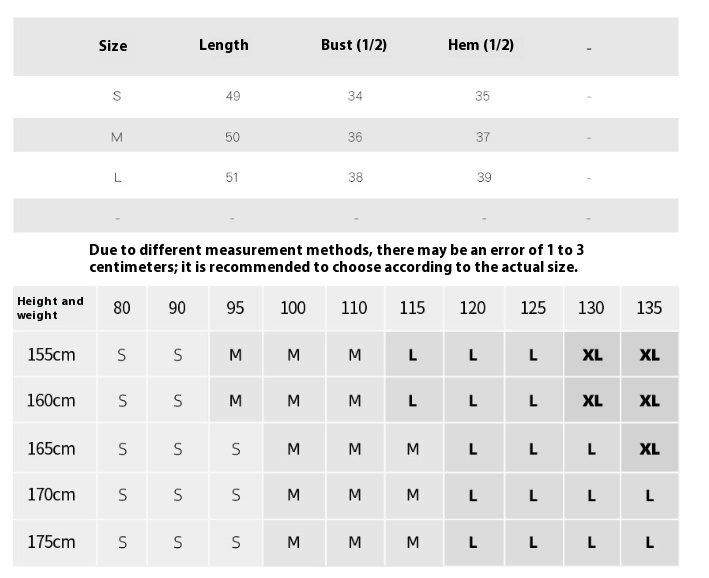The width and height of the screenshot is (709, 578).
Task: Click the Size column header
Action: tap(113, 46)
